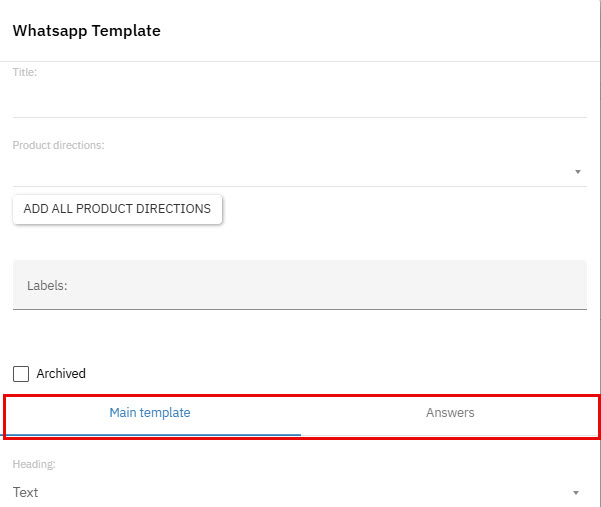
Task: Click the 'Heading:' field label
Action: (32, 465)
